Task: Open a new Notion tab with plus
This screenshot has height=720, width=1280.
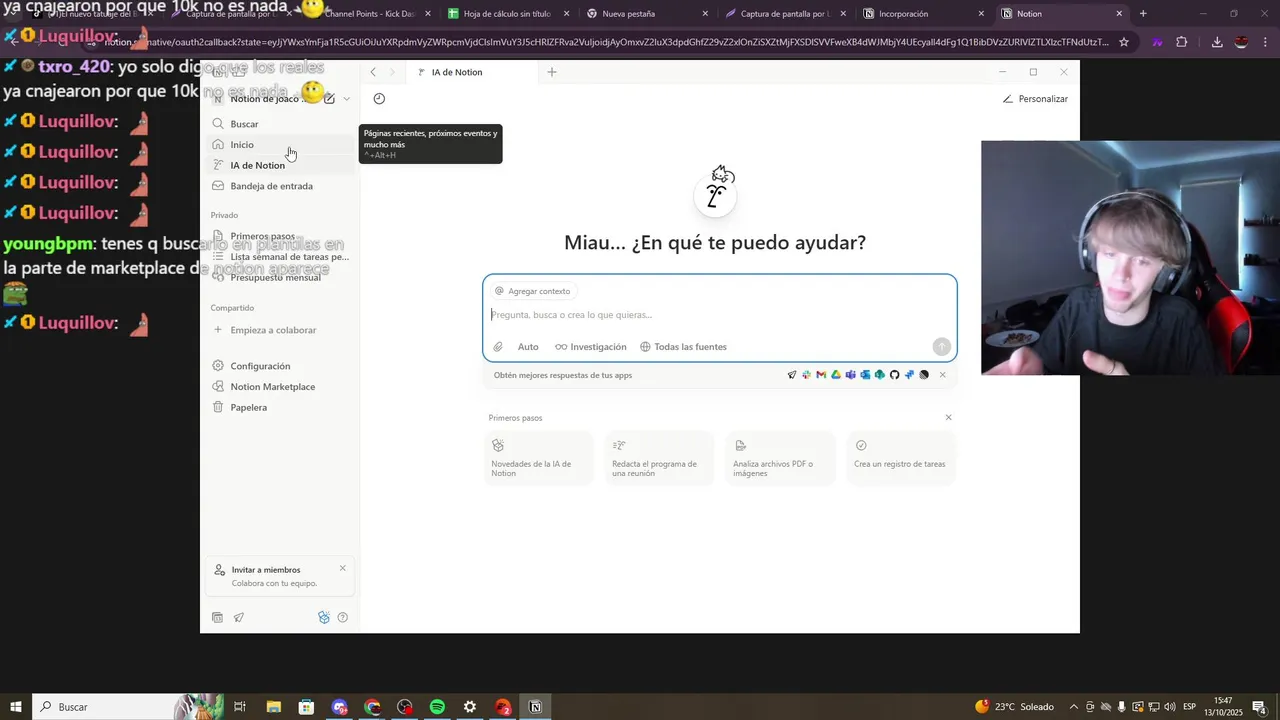Action: click(x=552, y=72)
